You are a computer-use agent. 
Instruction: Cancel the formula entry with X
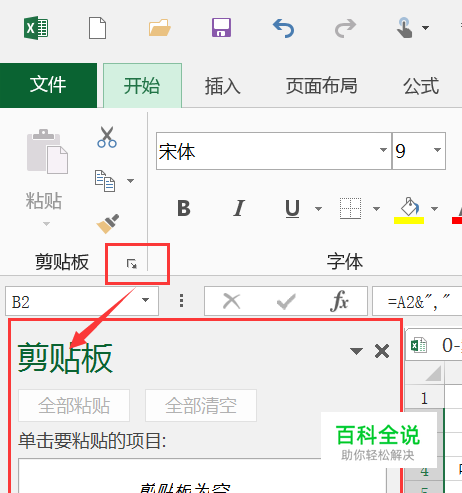[231, 301]
